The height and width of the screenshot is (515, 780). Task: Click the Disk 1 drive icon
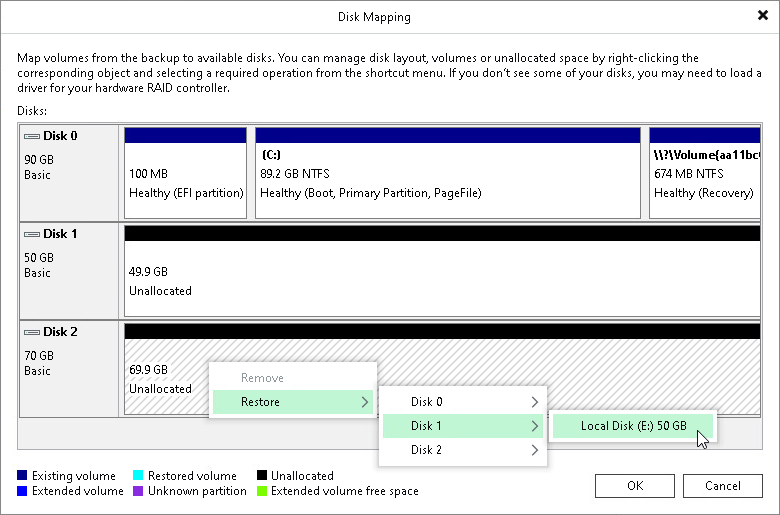(32, 234)
